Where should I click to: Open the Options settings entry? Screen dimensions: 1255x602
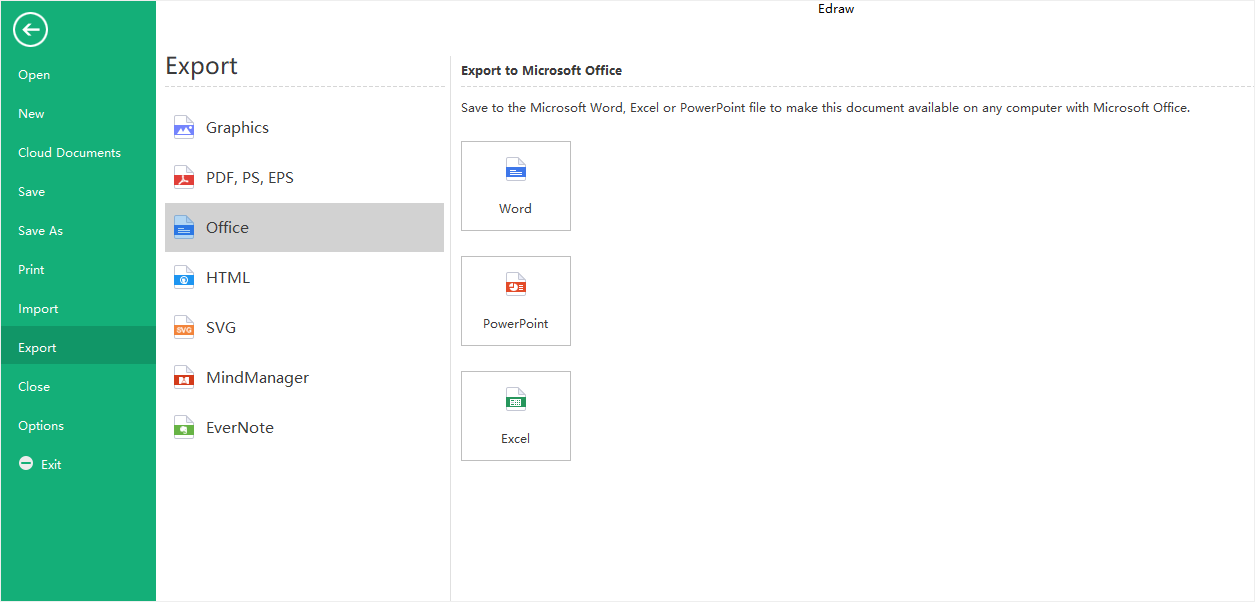coord(41,426)
